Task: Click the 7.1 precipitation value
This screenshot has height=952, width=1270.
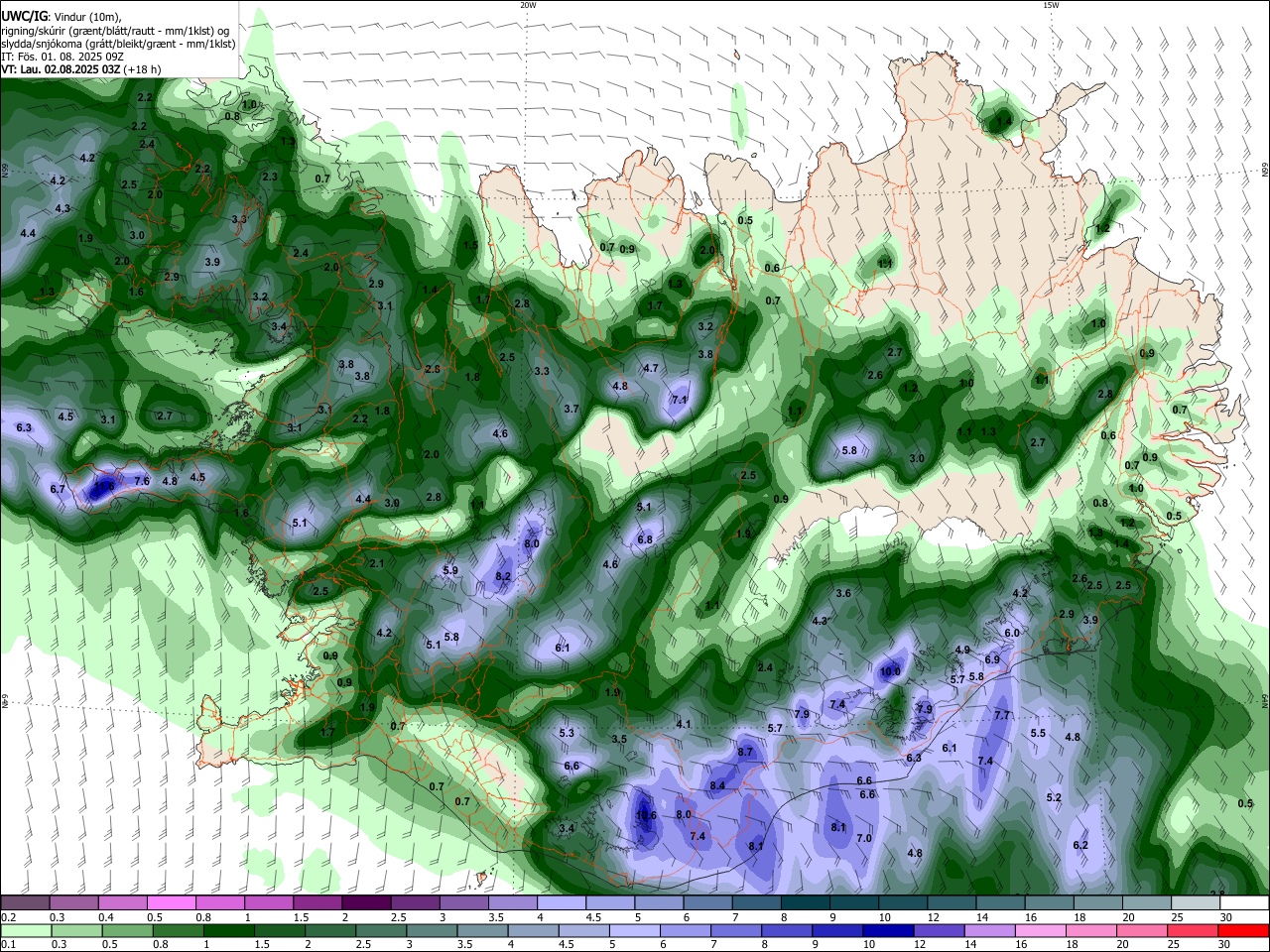Action: [x=680, y=400]
